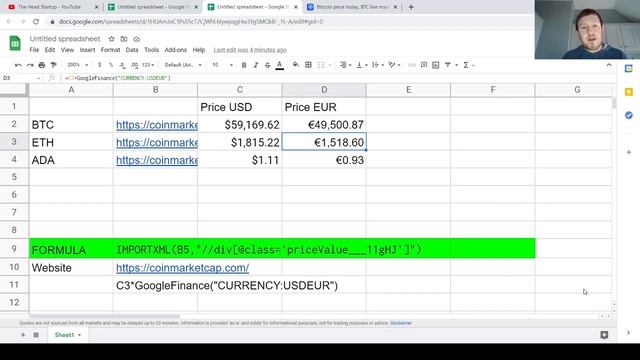This screenshot has height=360, width=640.
Task: Rename the Untitled spreadsheet title
Action: [x=65, y=39]
